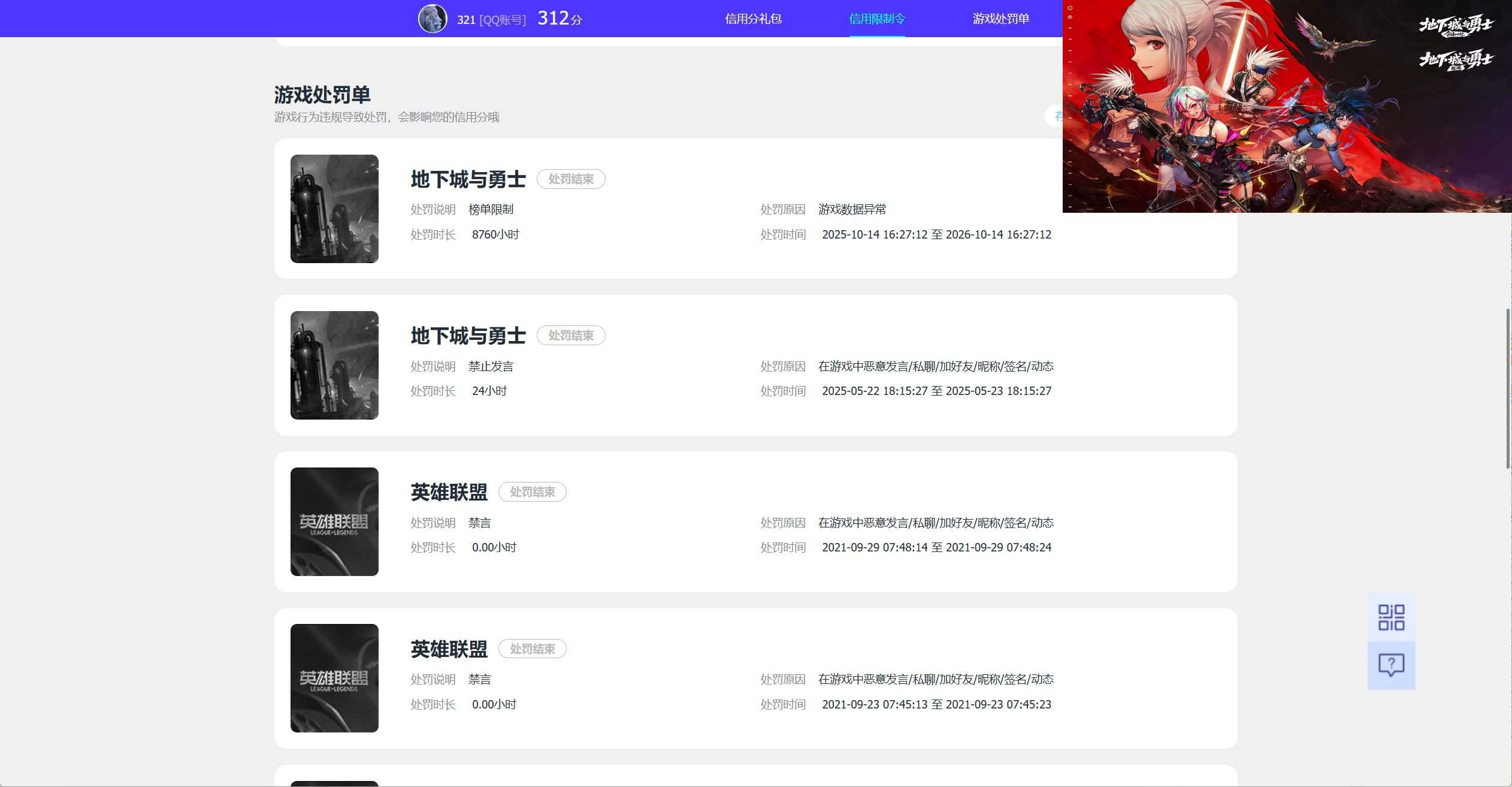Switch to the 信用分礼包 tab
Image resolution: width=1512 pixels, height=787 pixels.
point(753,19)
